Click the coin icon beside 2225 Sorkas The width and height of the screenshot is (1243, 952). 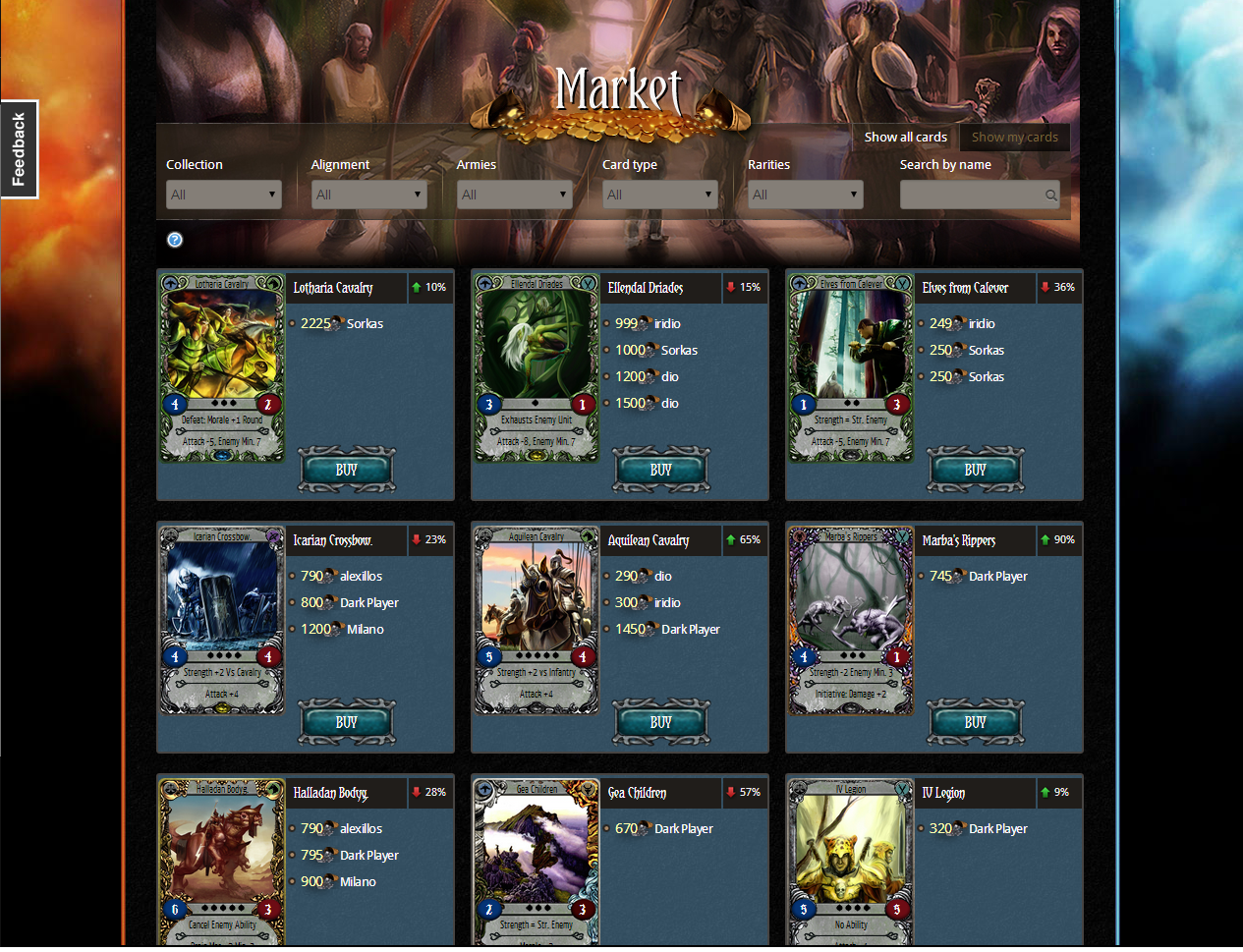point(337,323)
